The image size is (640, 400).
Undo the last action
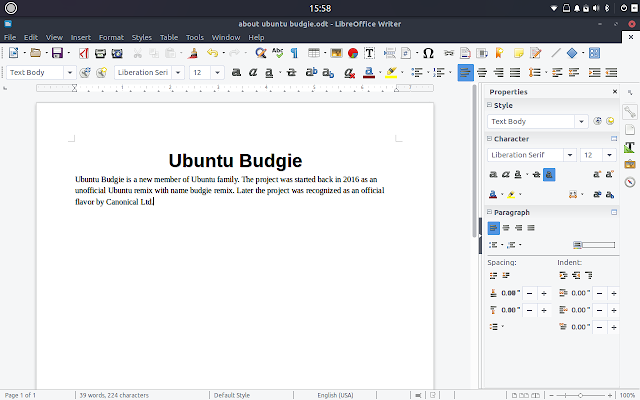click(213, 53)
